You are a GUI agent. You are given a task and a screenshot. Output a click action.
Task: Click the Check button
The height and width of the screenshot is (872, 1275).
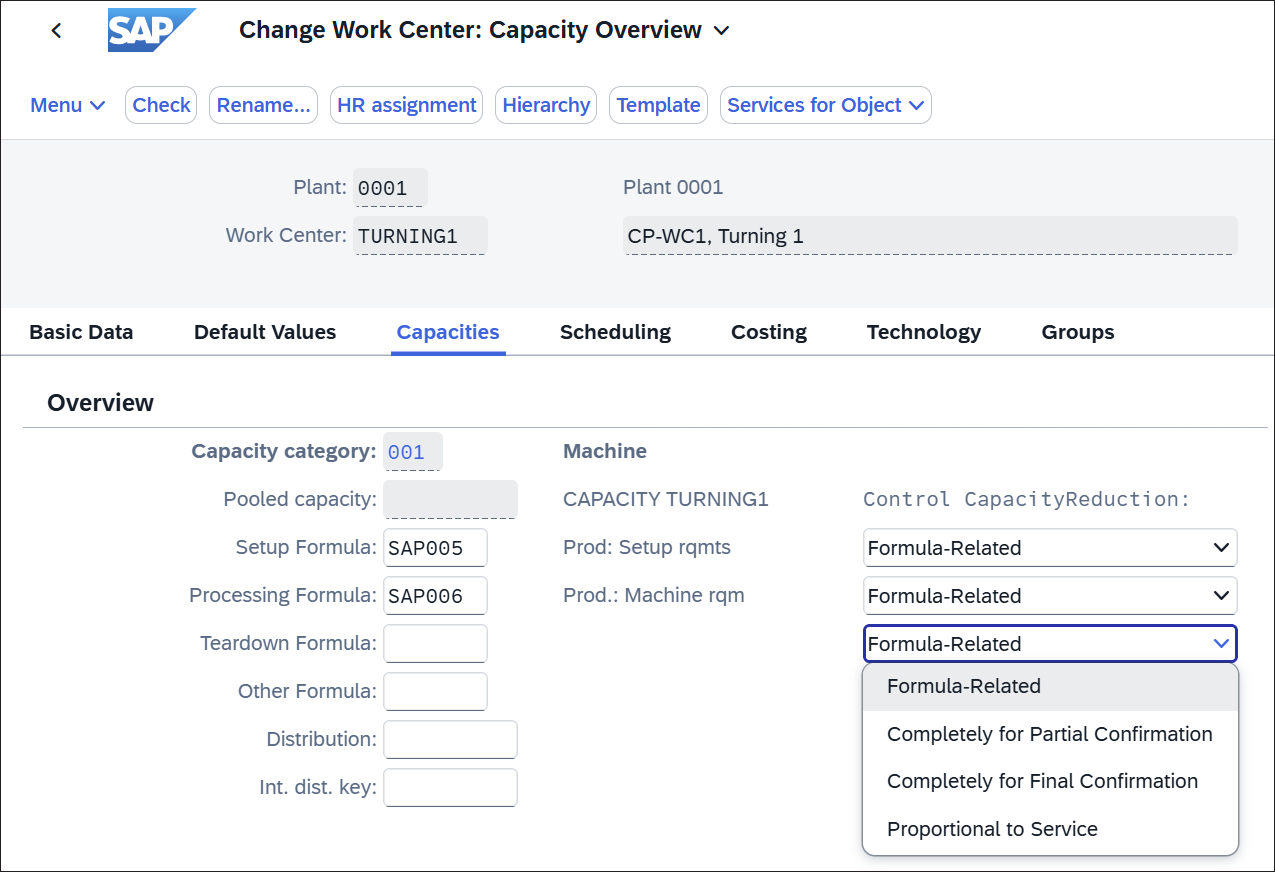click(161, 105)
